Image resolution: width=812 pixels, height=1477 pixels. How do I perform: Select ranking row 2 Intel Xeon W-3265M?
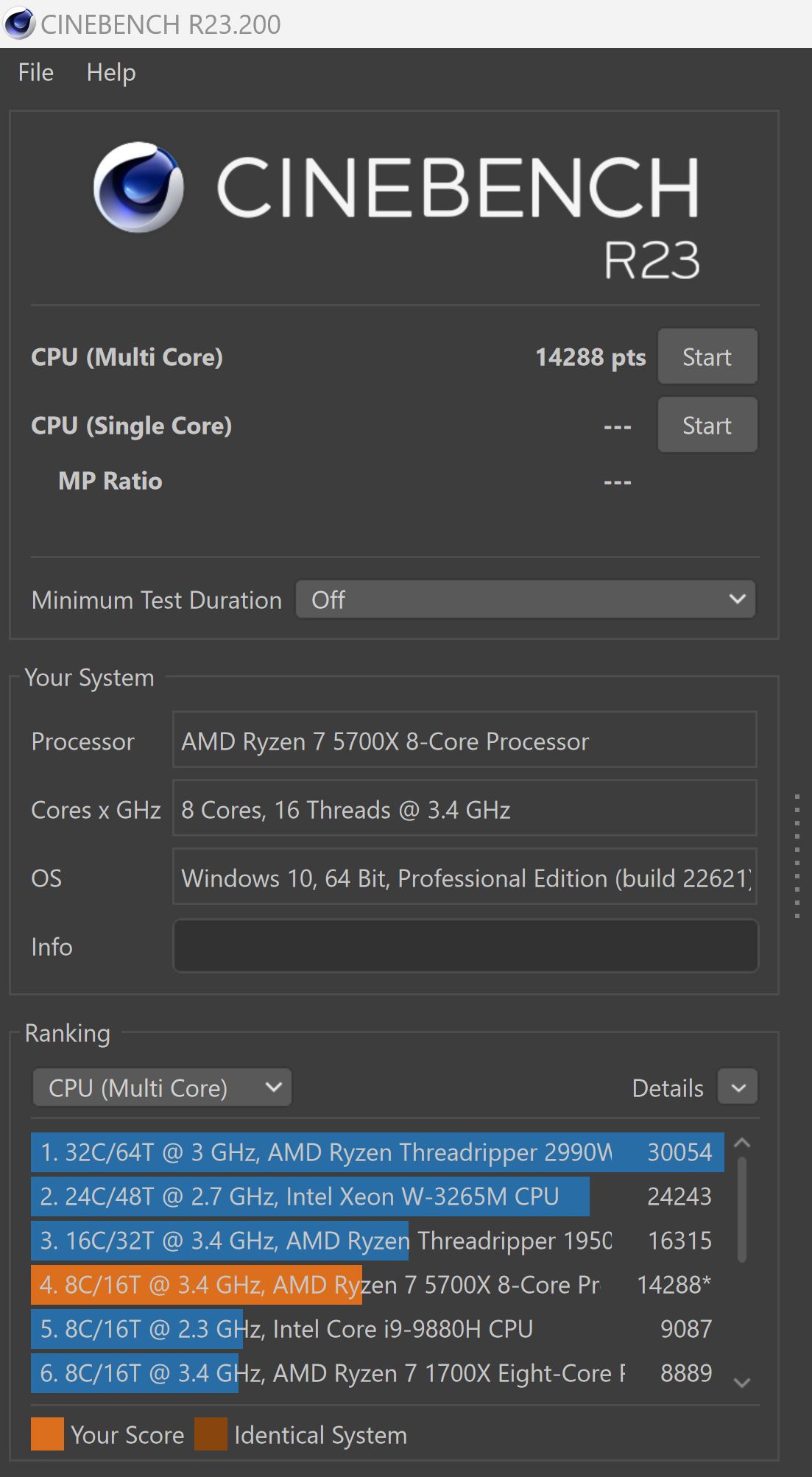pyautogui.click(x=377, y=1196)
